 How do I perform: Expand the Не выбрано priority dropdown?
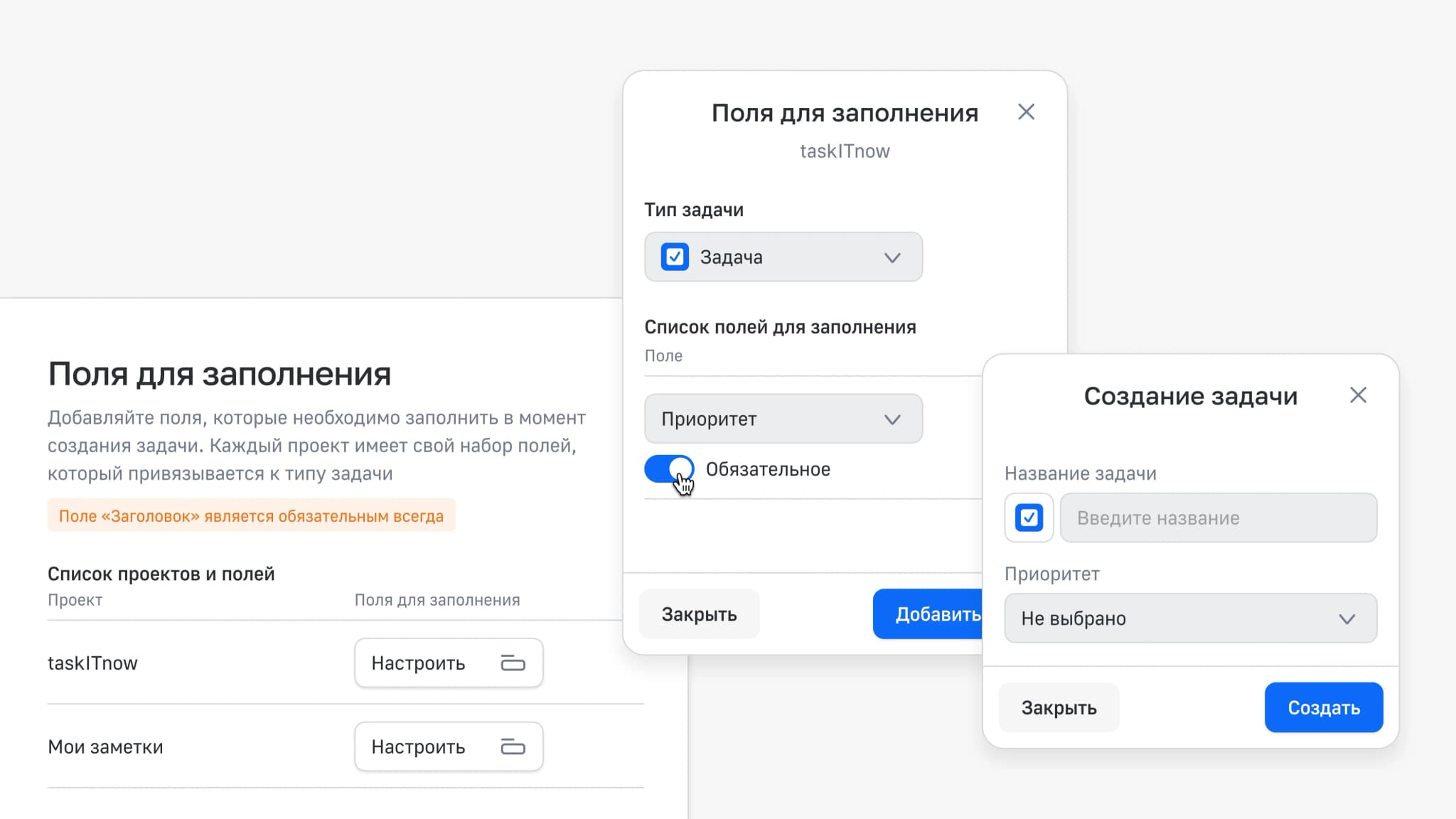[1190, 619]
